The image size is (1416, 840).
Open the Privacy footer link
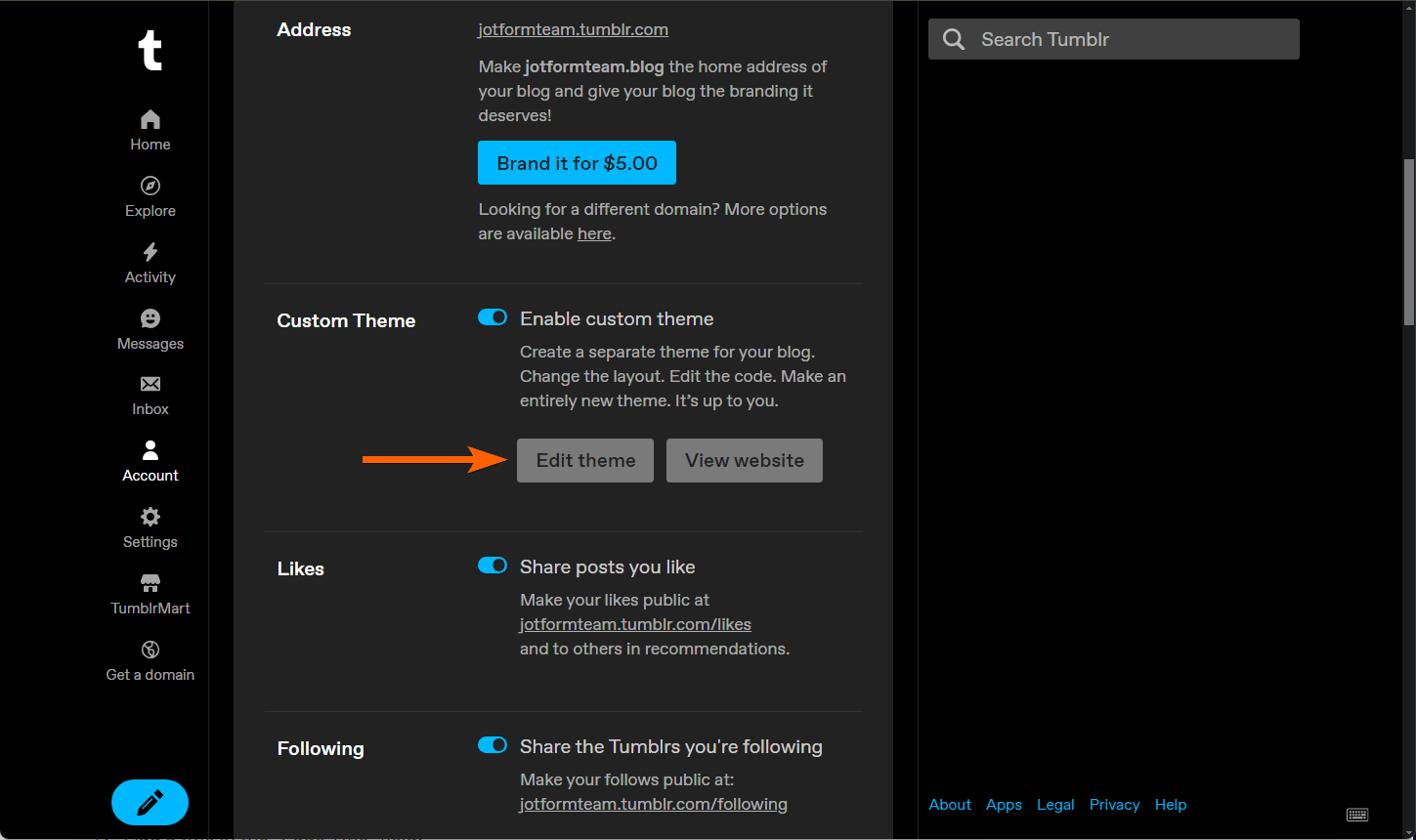(x=1115, y=805)
